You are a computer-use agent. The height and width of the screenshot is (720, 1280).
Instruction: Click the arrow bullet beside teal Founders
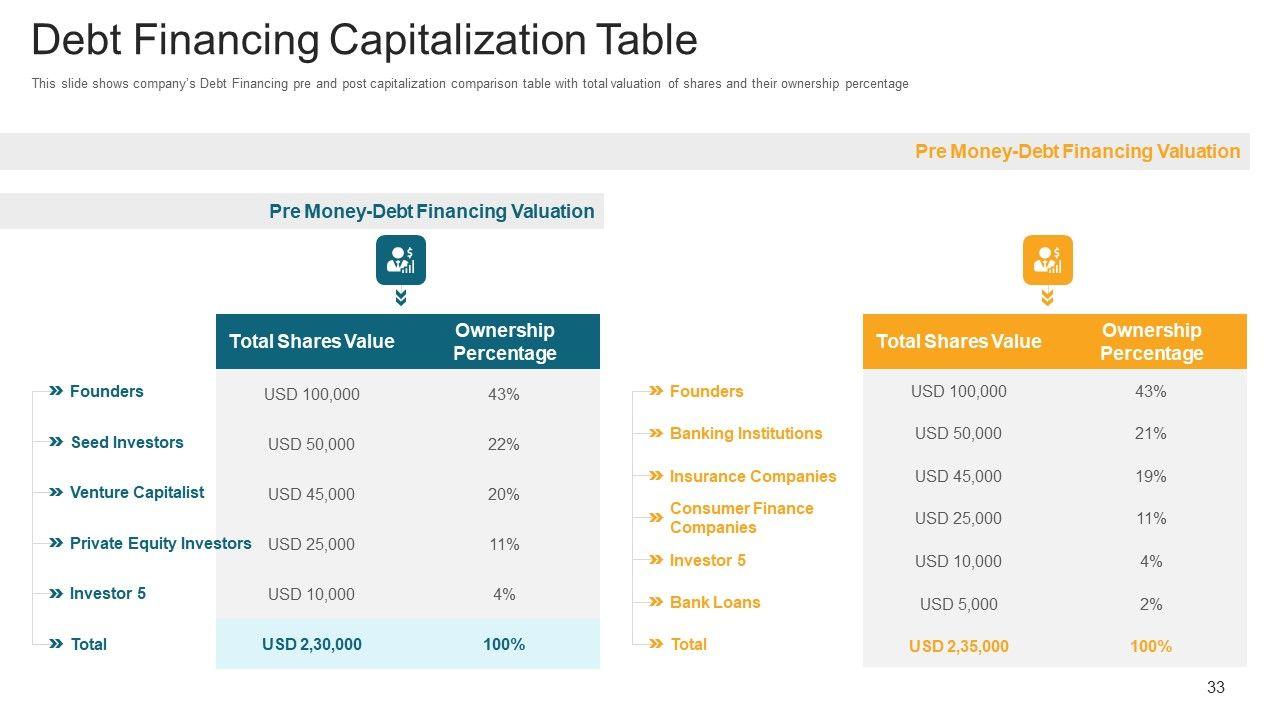pyautogui.click(x=56, y=391)
